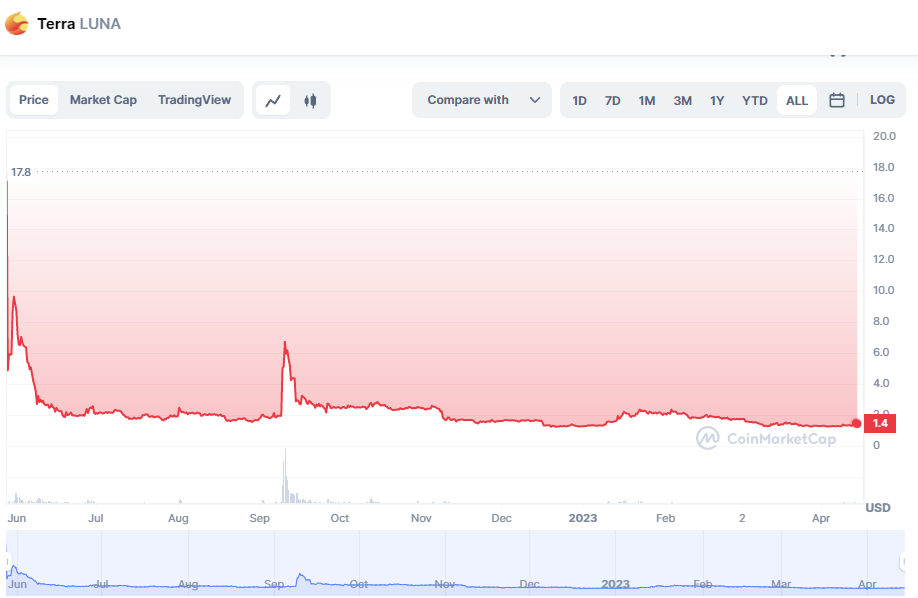Image resolution: width=918 pixels, height=598 pixels.
Task: Switch to line chart view icon
Action: click(x=273, y=101)
